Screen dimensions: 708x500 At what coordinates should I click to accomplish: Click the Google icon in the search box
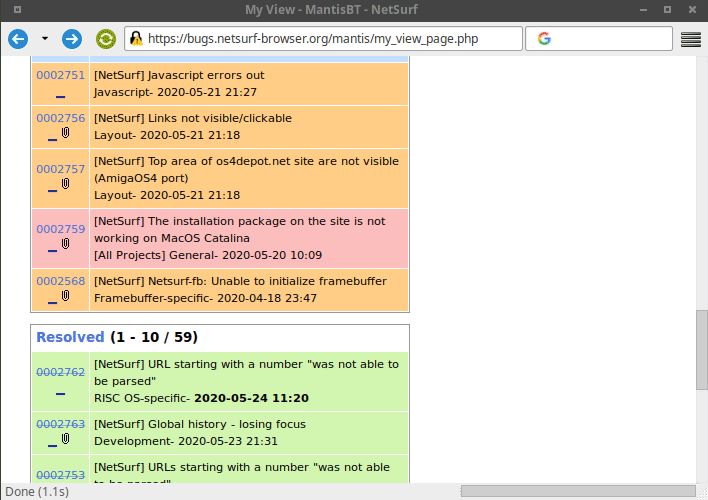[x=543, y=39]
